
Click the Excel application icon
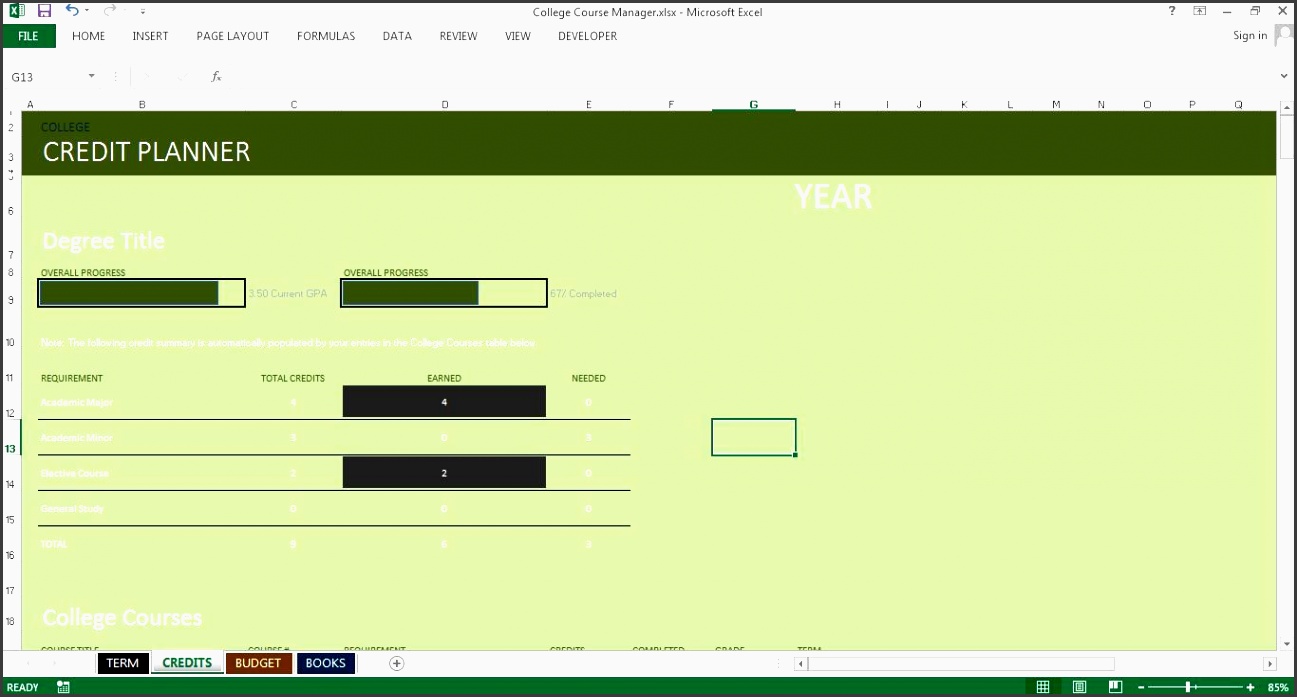[x=17, y=11]
